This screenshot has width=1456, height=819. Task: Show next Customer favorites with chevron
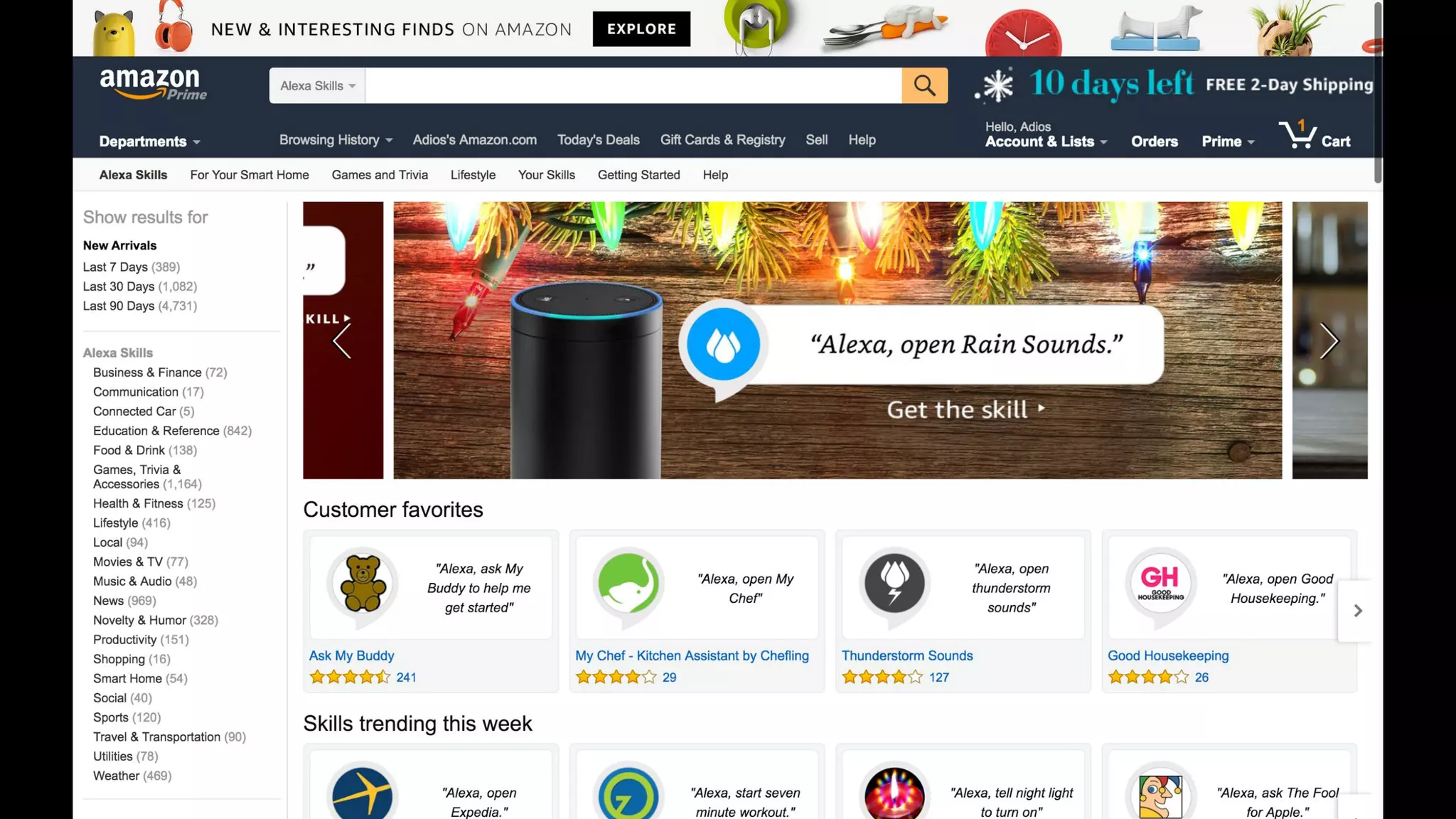pos(1357,611)
